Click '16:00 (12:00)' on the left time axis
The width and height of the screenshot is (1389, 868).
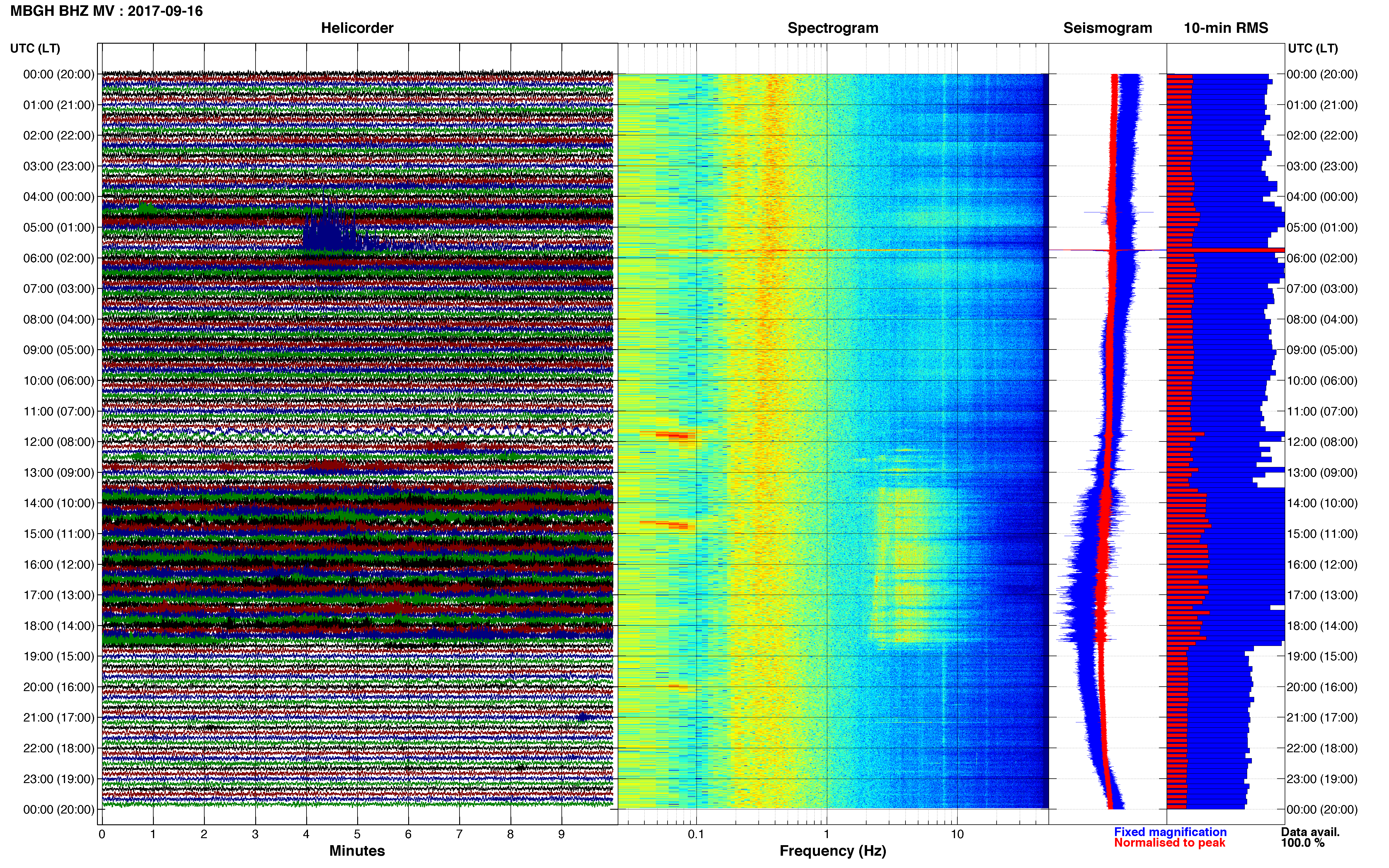pyautogui.click(x=59, y=565)
